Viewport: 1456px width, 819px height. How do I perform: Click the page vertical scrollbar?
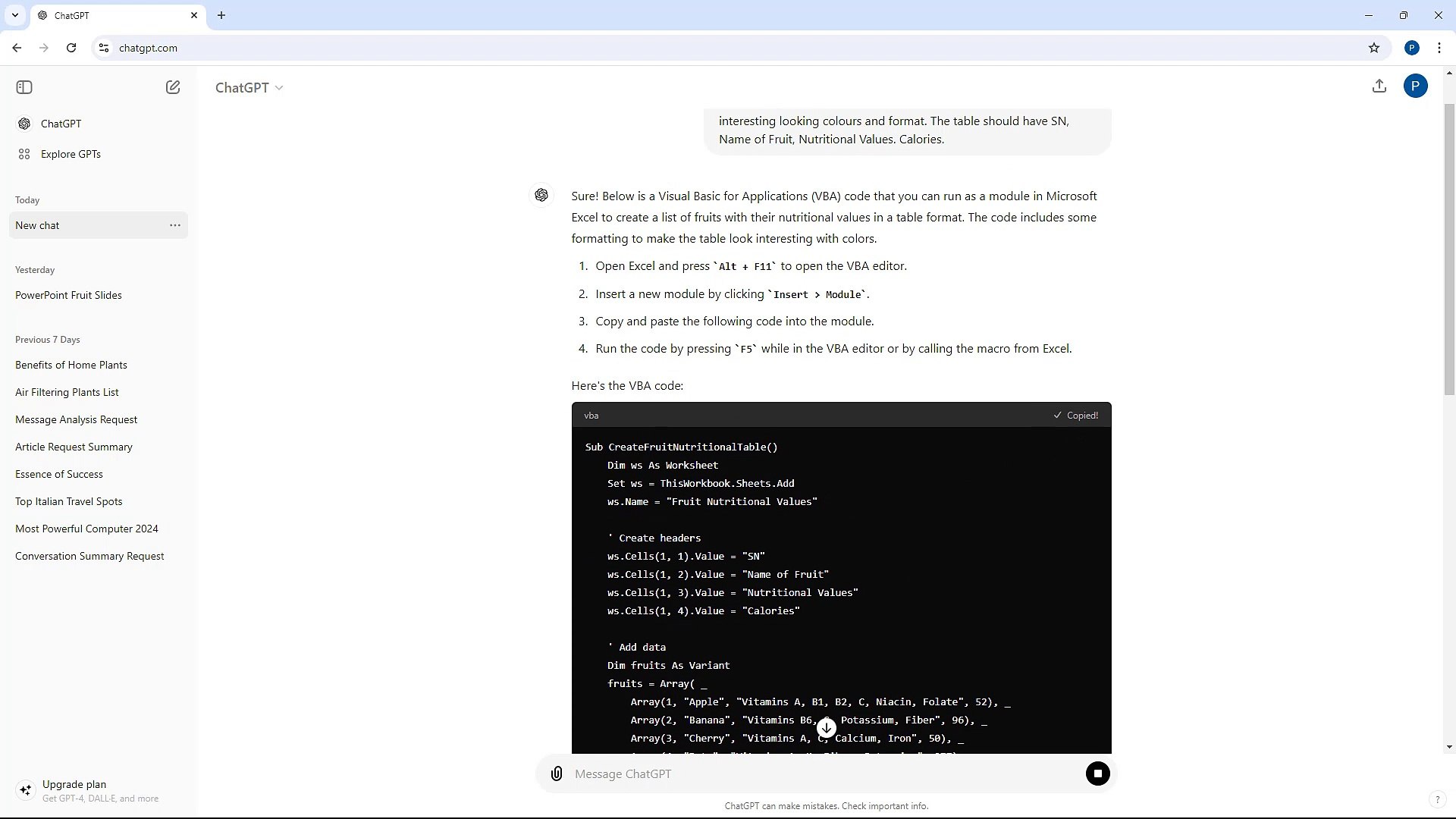pos(1449,250)
